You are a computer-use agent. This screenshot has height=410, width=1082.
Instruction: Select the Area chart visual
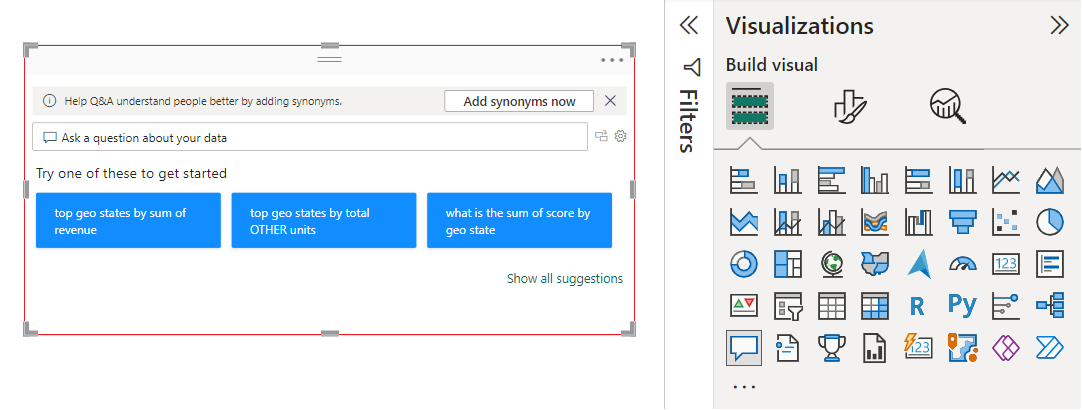(x=1050, y=180)
